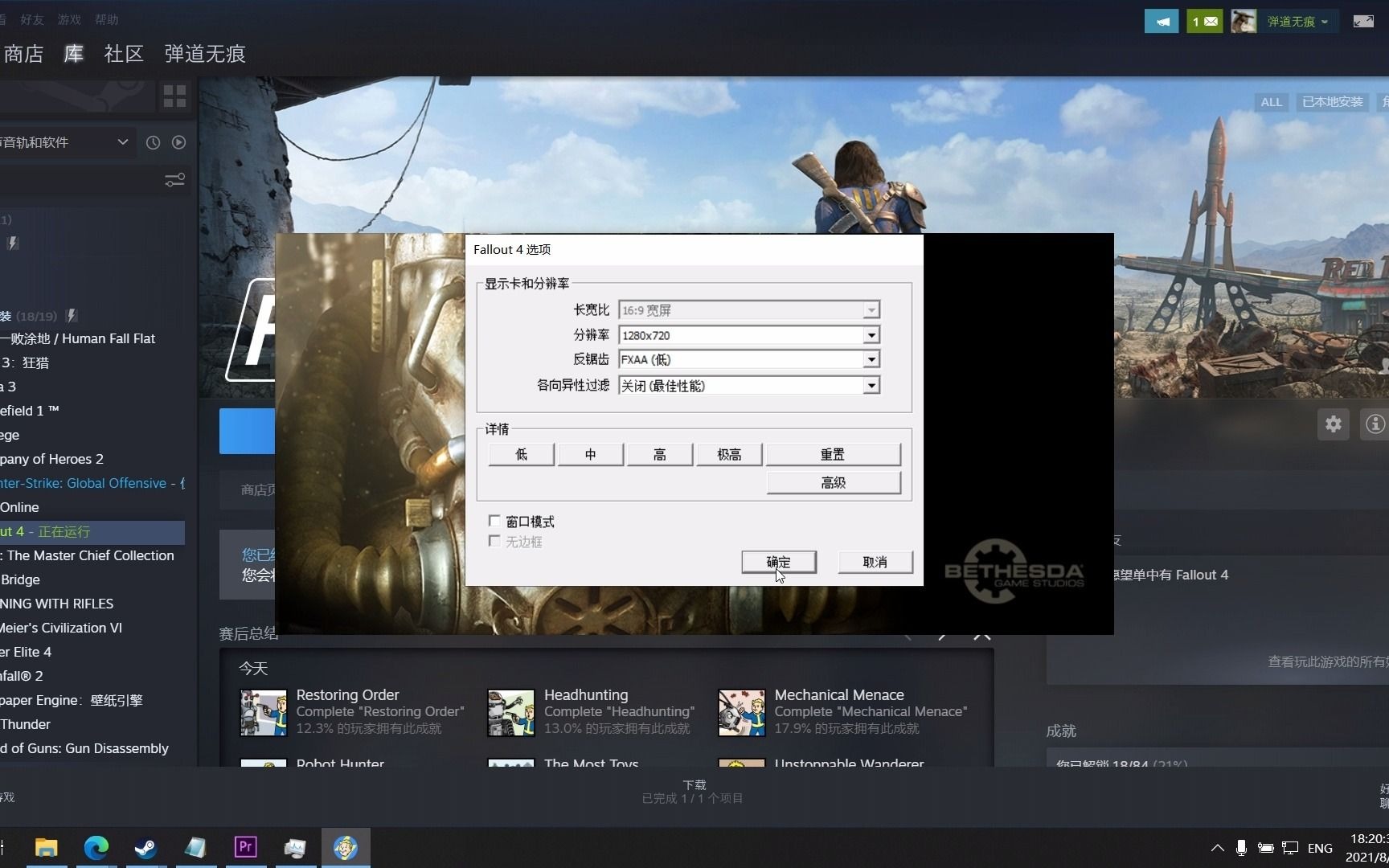Image resolution: width=1389 pixels, height=868 pixels.
Task: Expand the library category dropdown
Action: (66, 142)
